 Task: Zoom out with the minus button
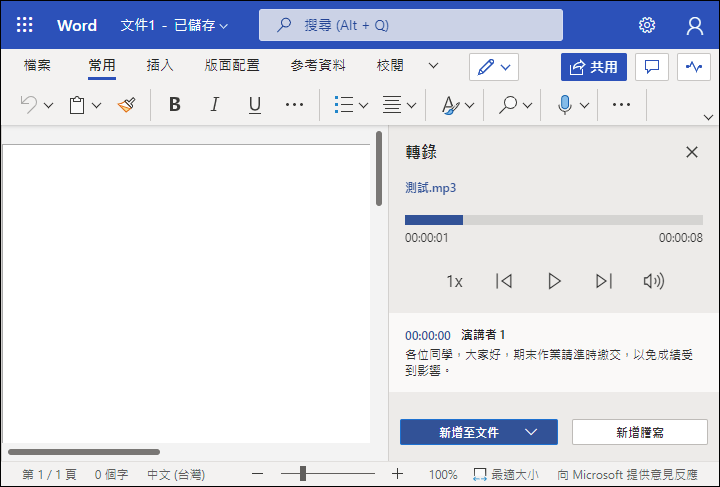point(258,474)
